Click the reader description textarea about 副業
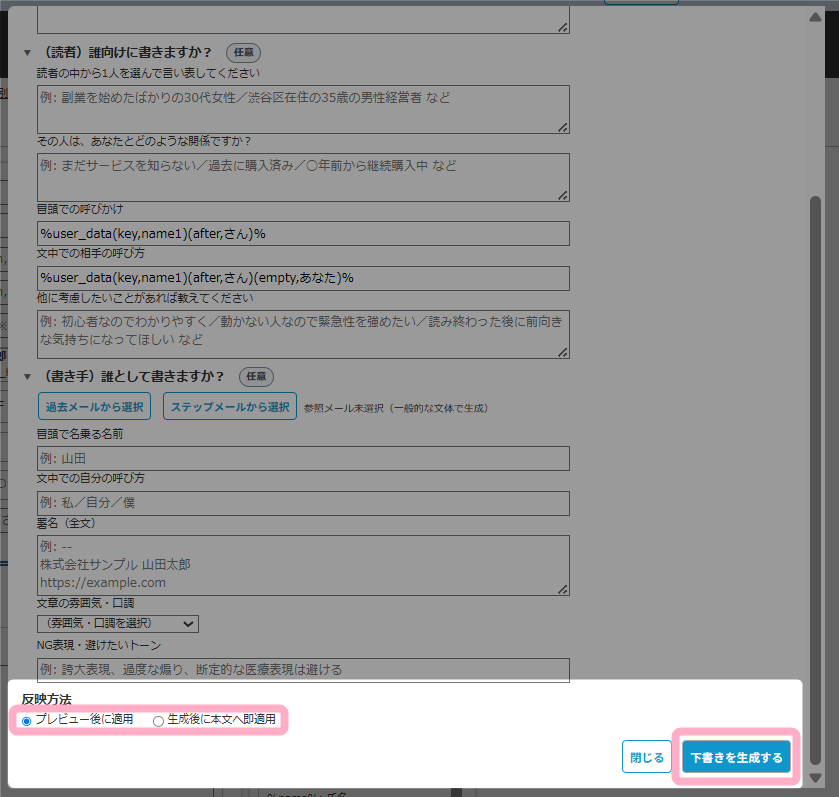This screenshot has width=839, height=797. (x=302, y=109)
